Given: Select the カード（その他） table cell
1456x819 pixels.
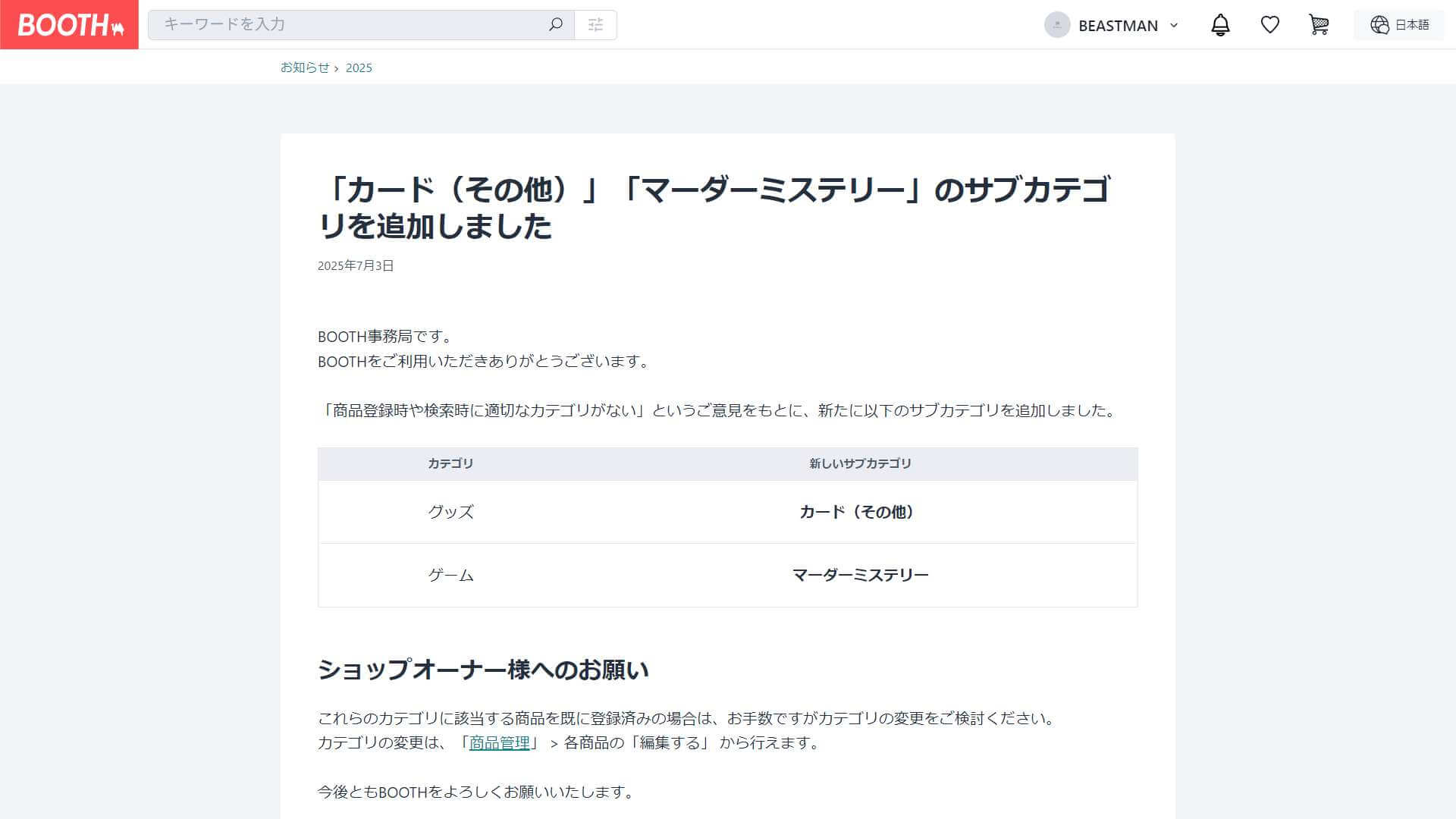Looking at the screenshot, I should pyautogui.click(x=860, y=512).
